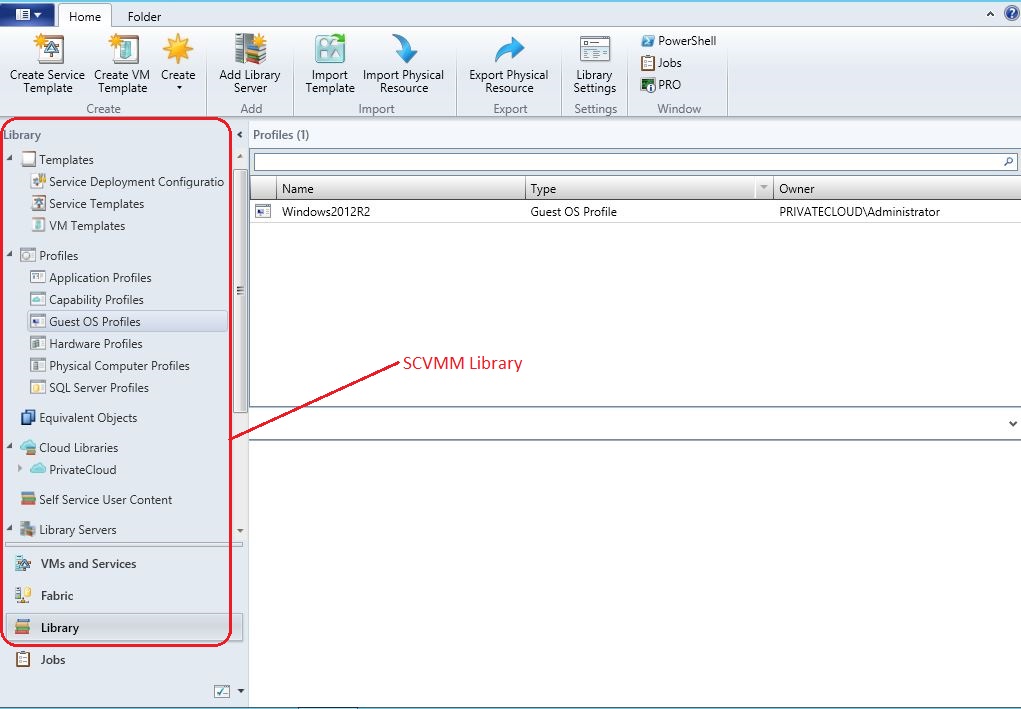Click PRIVATECLOUD\Administrator owner cell
The width and height of the screenshot is (1021, 709).
click(860, 212)
